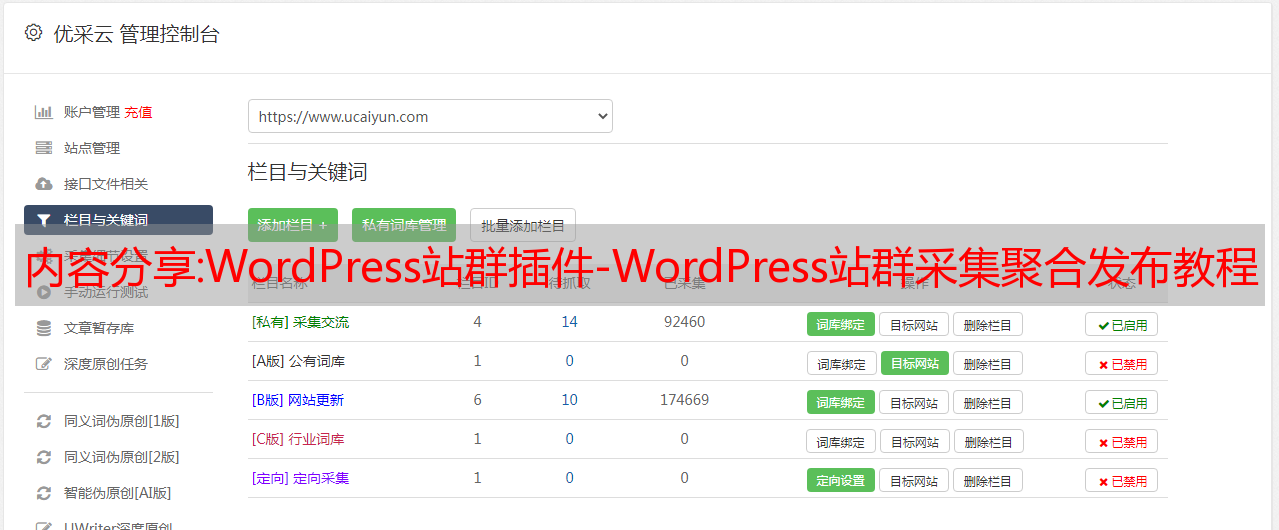Viewport: 1279px width, 530px height.
Task: Open the [A版] 公有词库 column link
Action: pos(298,361)
